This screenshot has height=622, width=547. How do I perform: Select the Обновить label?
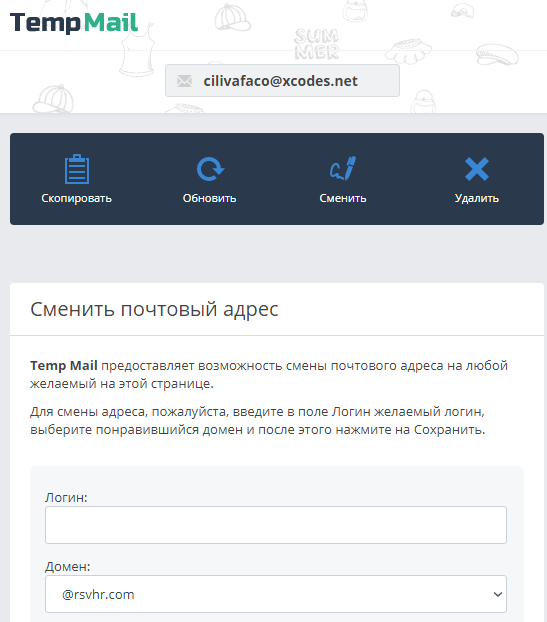[x=209, y=198]
